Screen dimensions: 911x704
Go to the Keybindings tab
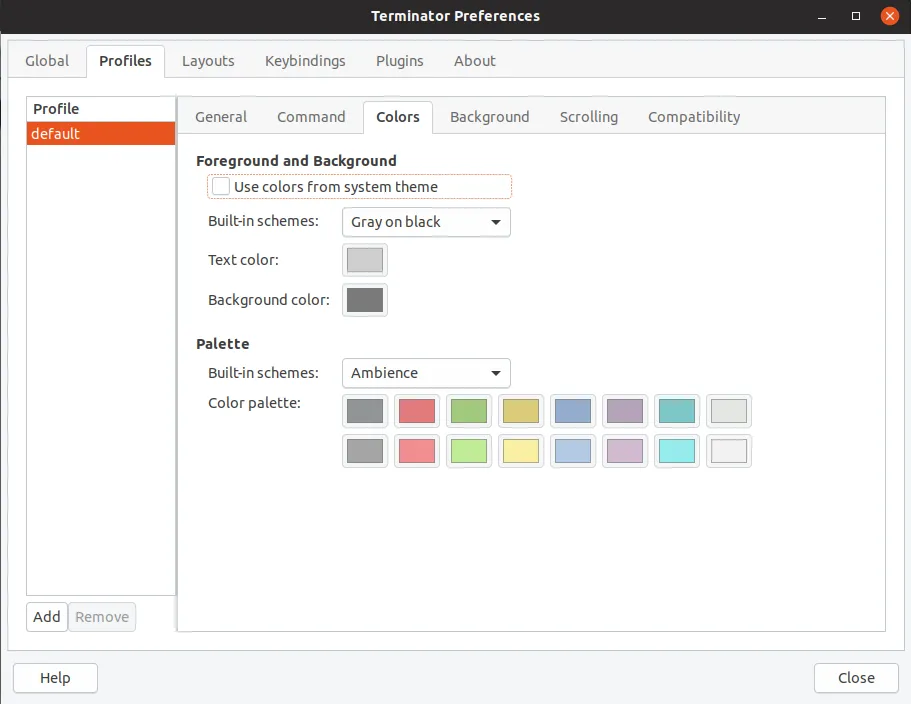point(305,61)
